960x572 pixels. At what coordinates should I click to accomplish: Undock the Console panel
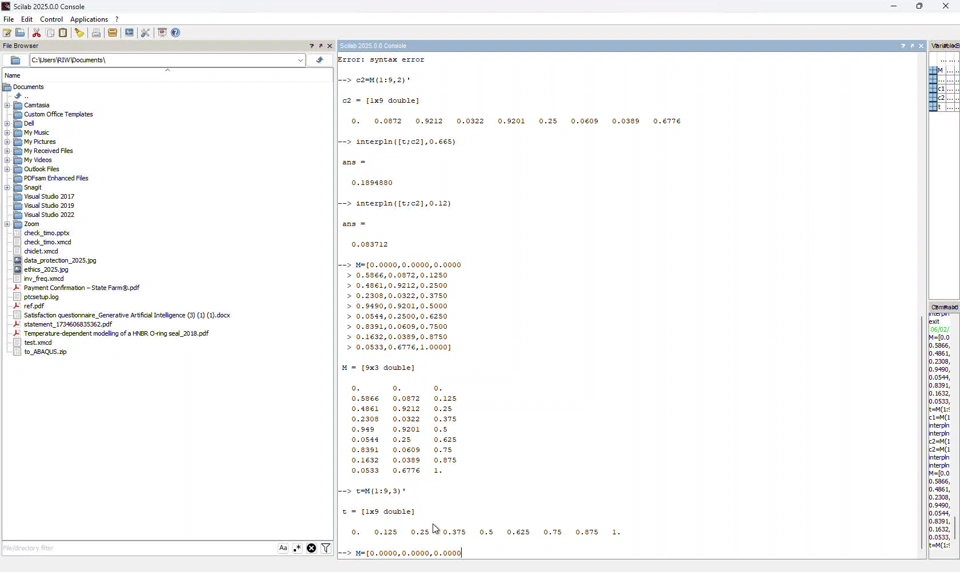tap(912, 46)
